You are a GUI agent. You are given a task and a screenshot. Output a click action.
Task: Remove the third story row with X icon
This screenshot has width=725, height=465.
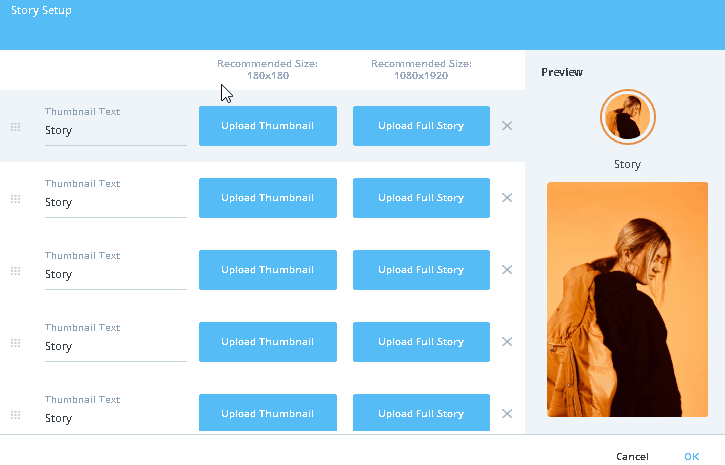507,270
